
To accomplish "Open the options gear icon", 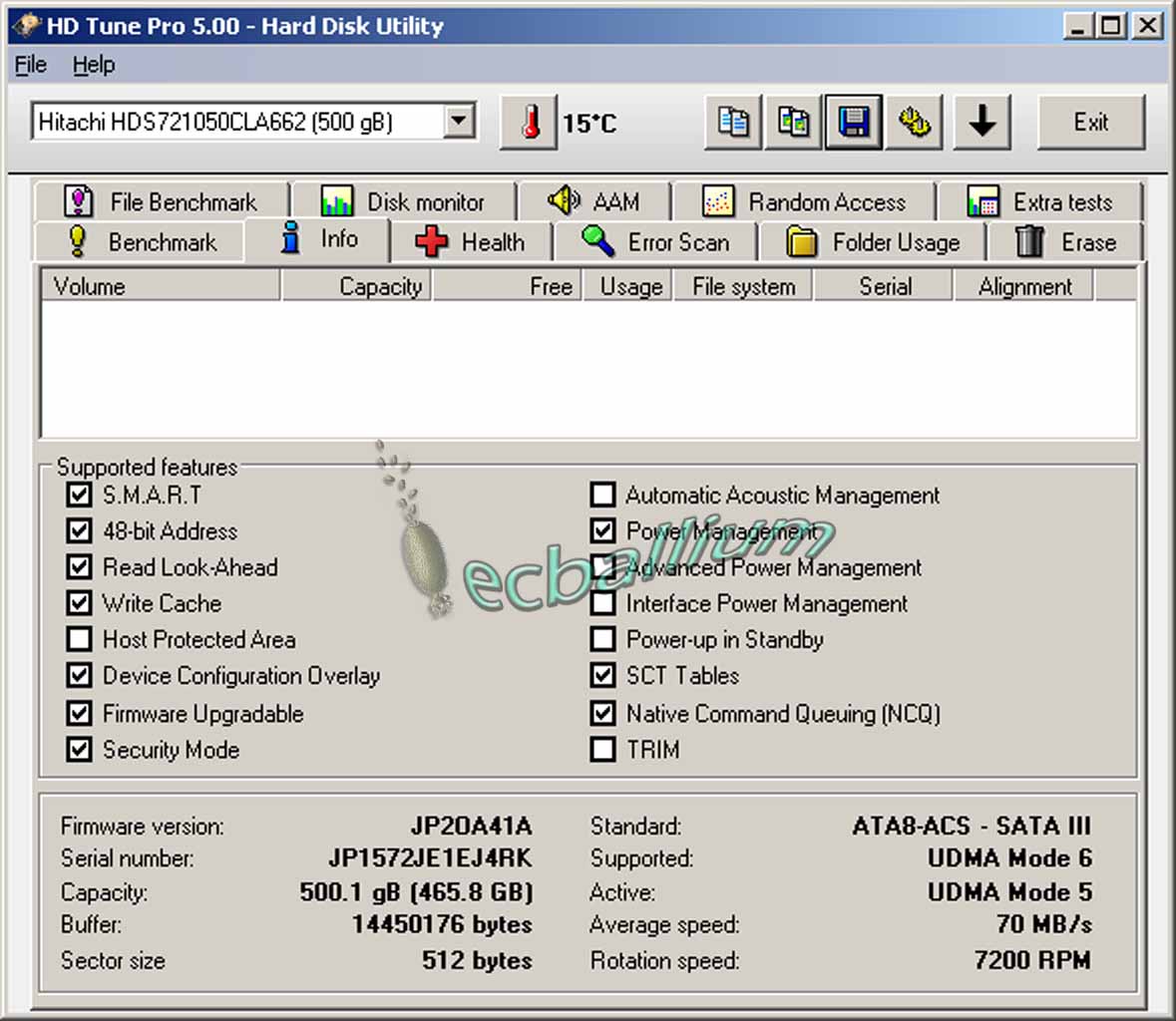I will [914, 123].
